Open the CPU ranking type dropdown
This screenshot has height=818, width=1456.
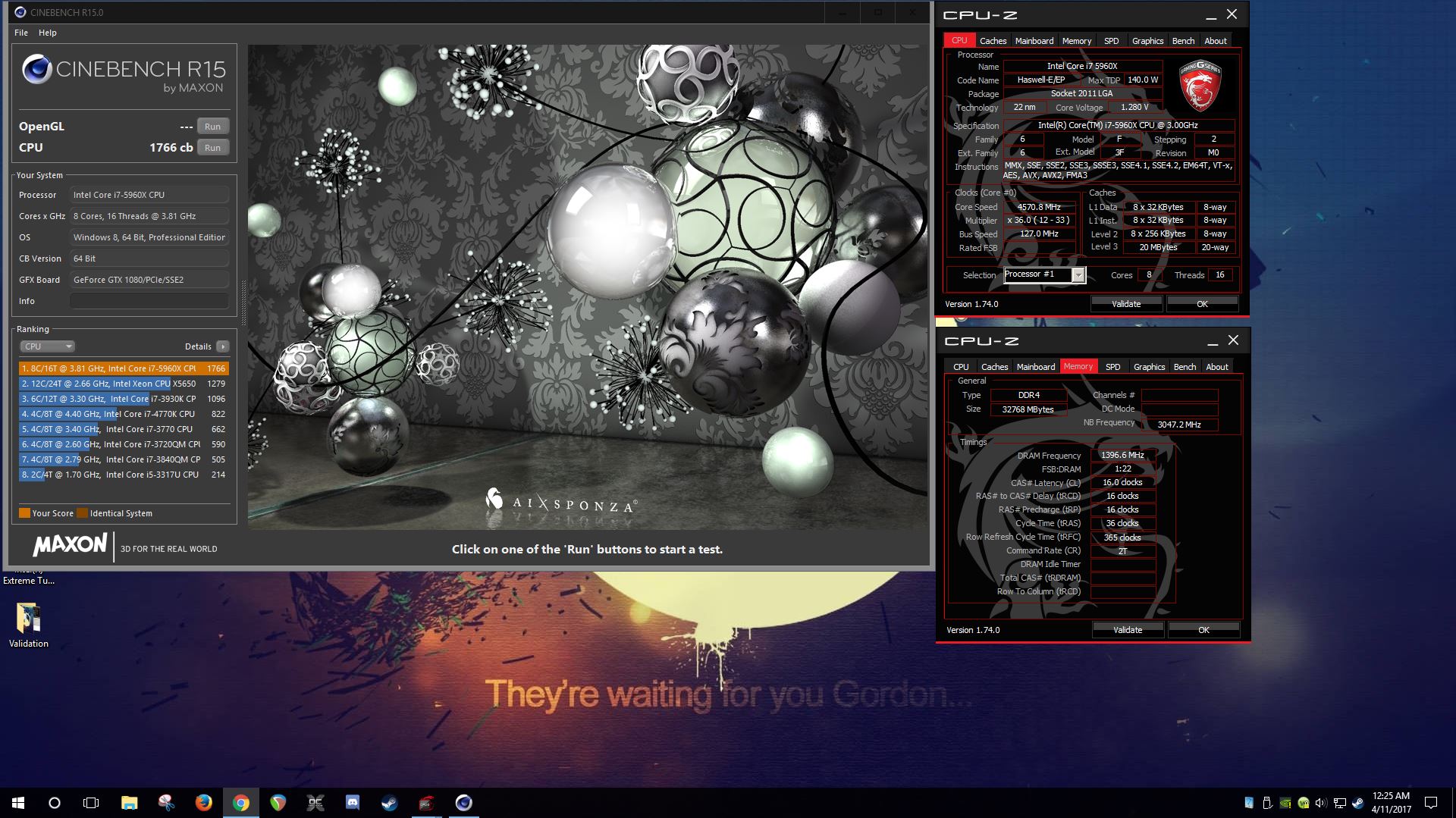click(x=47, y=346)
